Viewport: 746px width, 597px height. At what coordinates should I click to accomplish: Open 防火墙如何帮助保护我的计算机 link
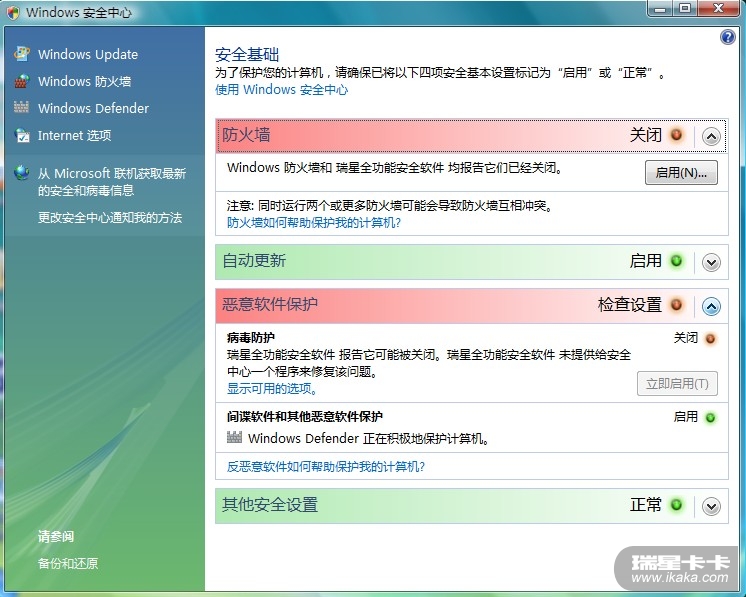314,223
